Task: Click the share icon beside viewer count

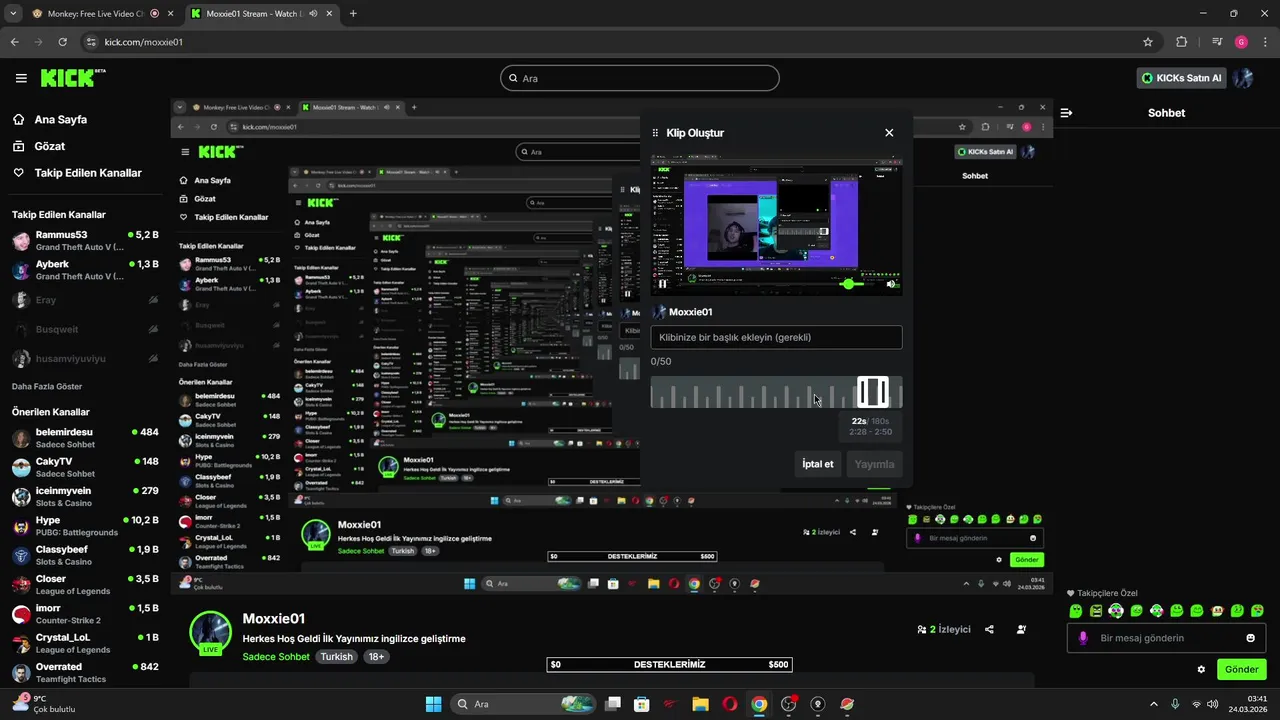Action: pyautogui.click(x=989, y=629)
